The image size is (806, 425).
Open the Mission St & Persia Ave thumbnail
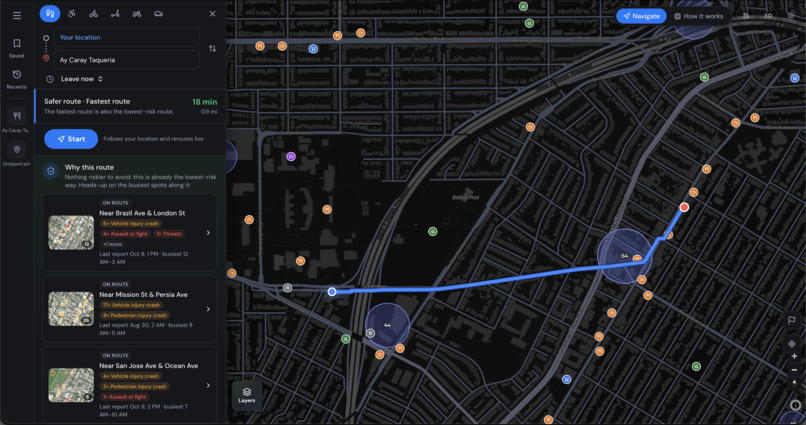click(x=71, y=309)
